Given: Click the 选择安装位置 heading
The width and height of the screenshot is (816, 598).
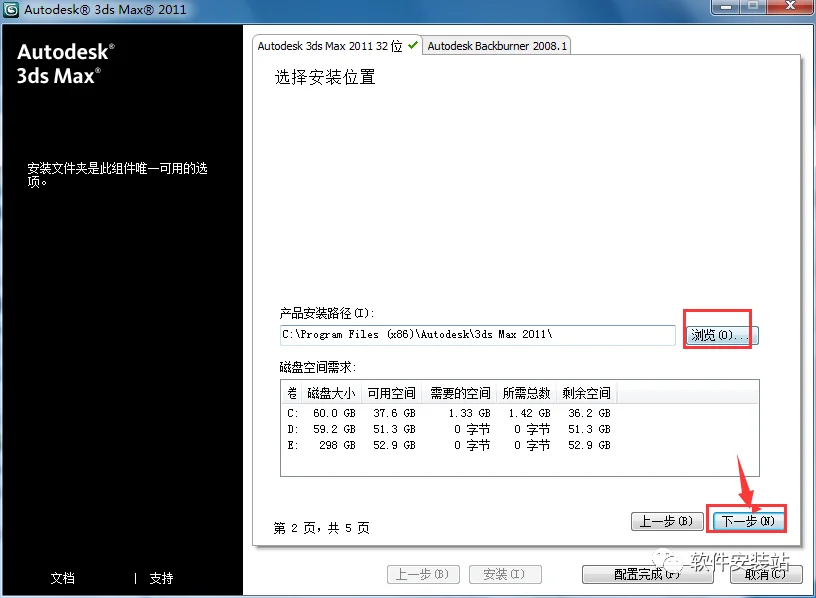Looking at the screenshot, I should pyautogui.click(x=325, y=77).
